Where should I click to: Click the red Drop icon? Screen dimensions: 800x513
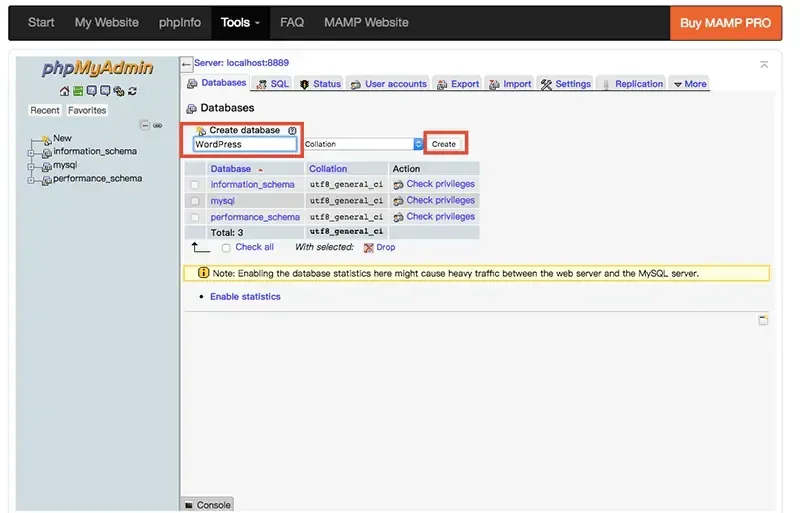(368, 248)
